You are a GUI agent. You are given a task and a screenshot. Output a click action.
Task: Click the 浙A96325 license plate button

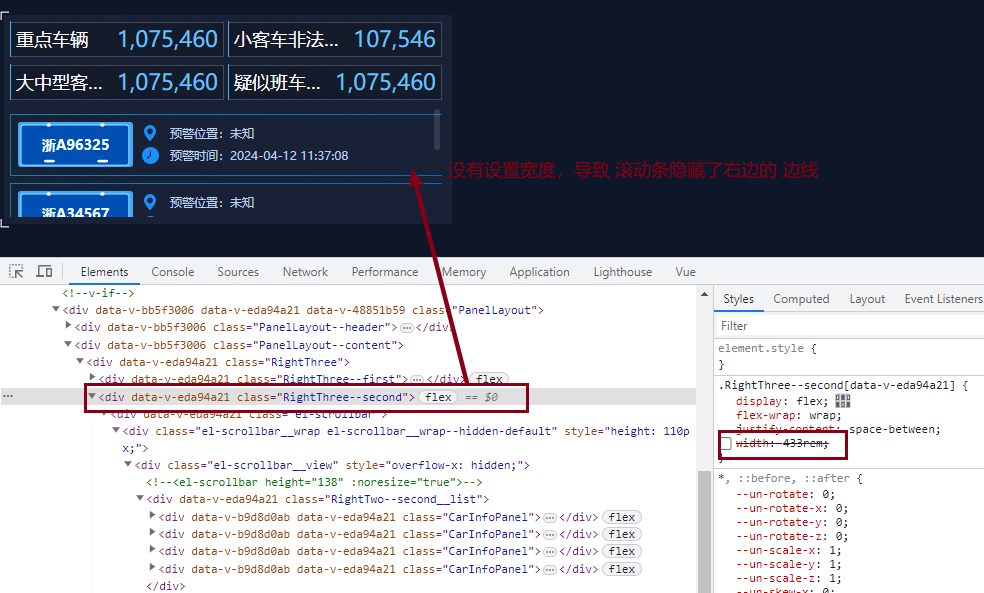pos(74,144)
